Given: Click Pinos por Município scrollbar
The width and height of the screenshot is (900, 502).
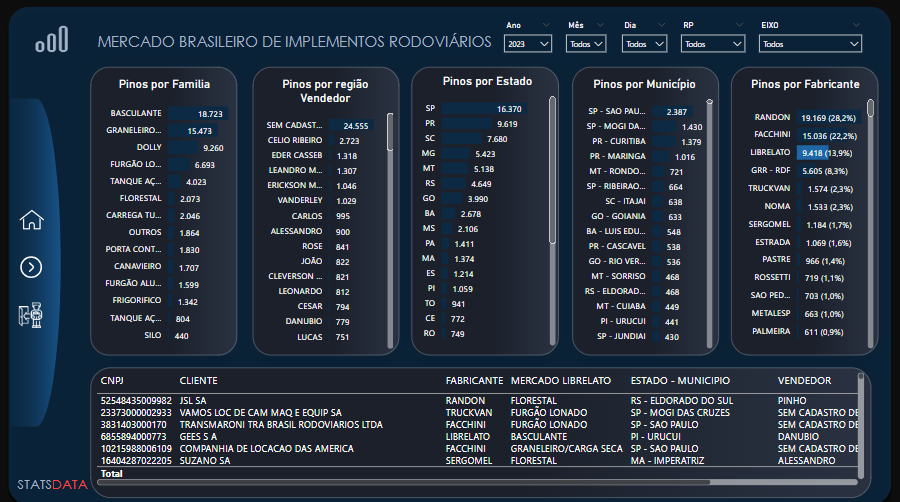Looking at the screenshot, I should click(x=709, y=224).
